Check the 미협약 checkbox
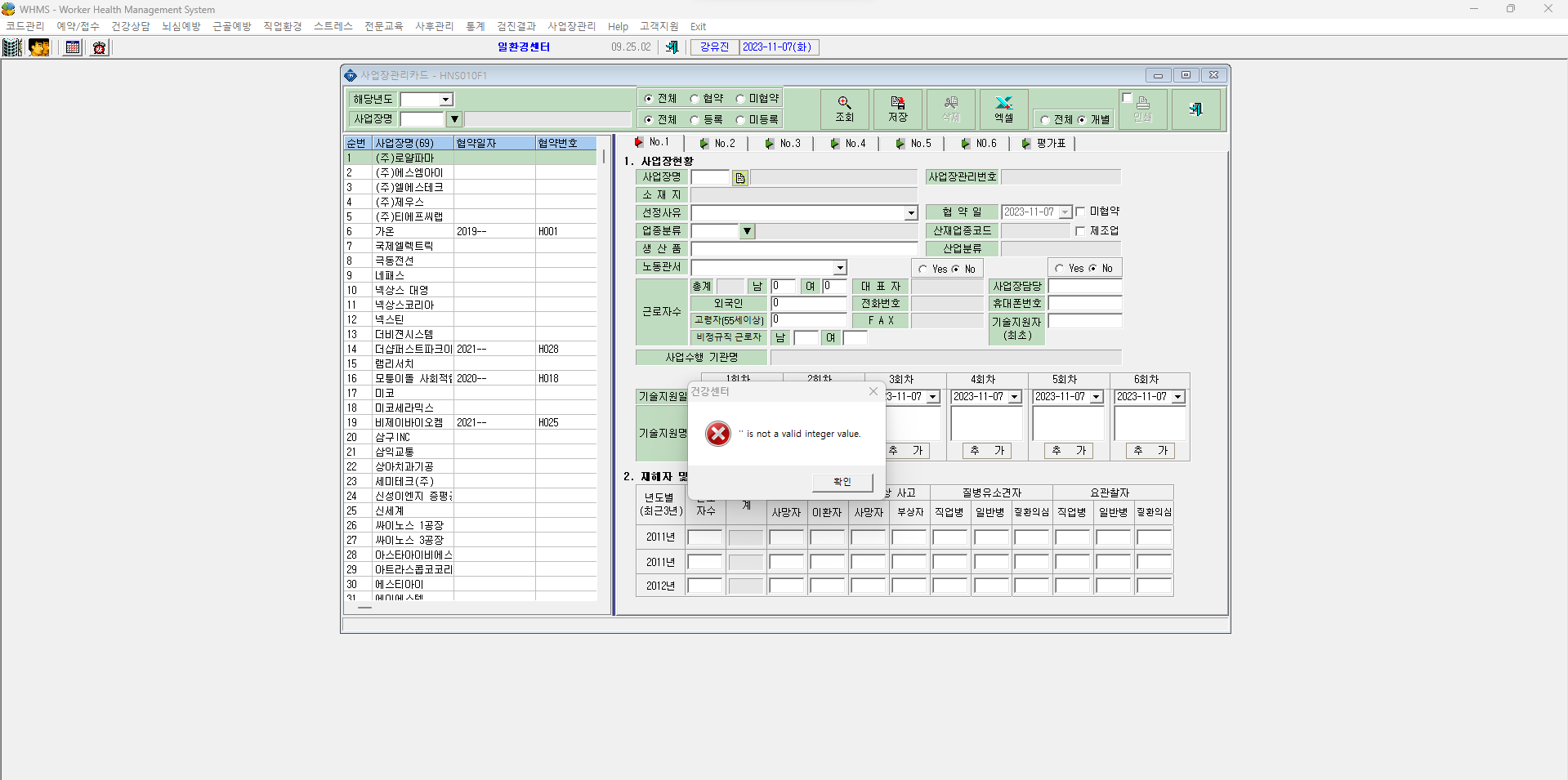 1080,212
